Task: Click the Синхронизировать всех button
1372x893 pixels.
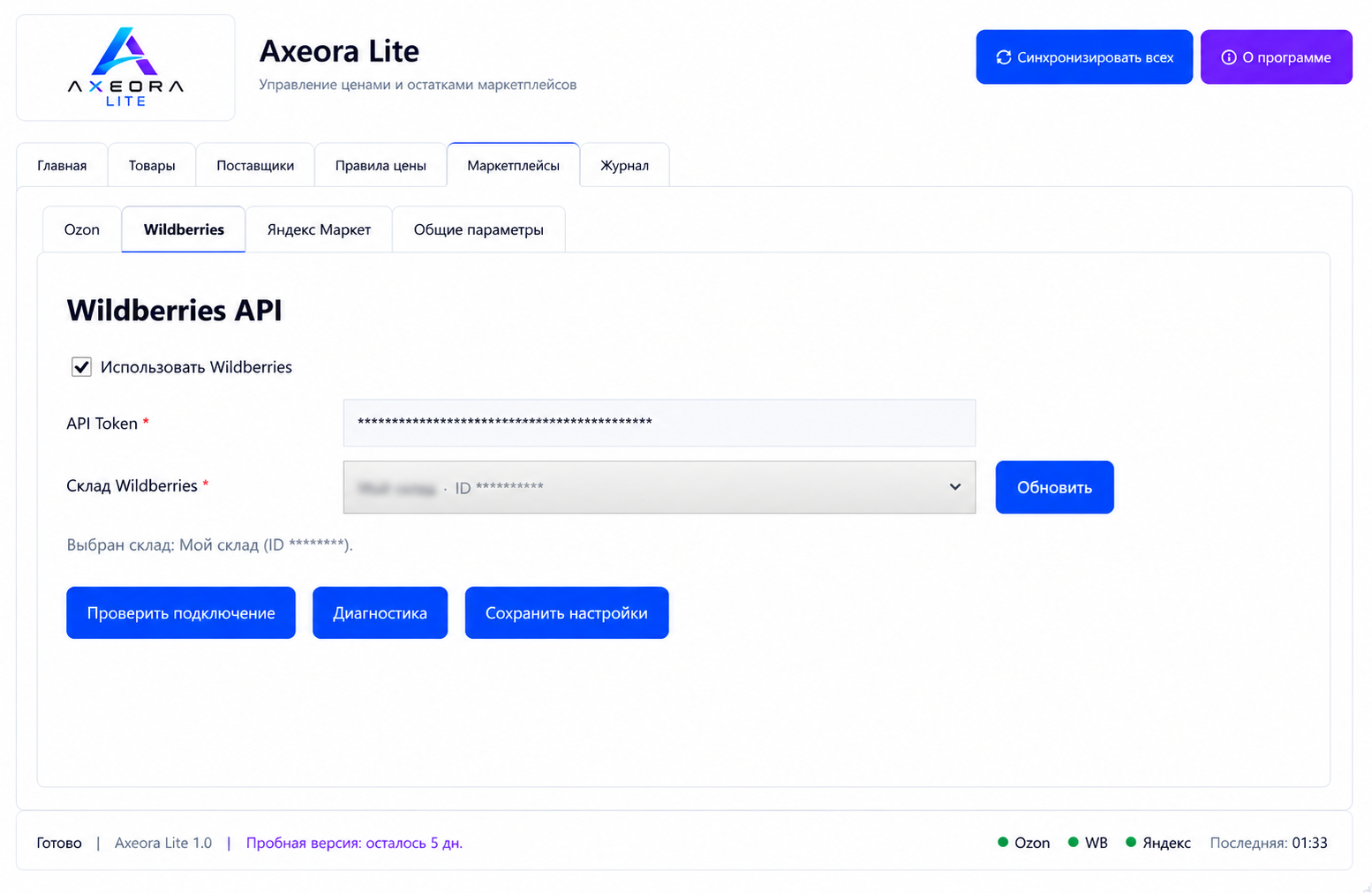Action: point(1084,57)
